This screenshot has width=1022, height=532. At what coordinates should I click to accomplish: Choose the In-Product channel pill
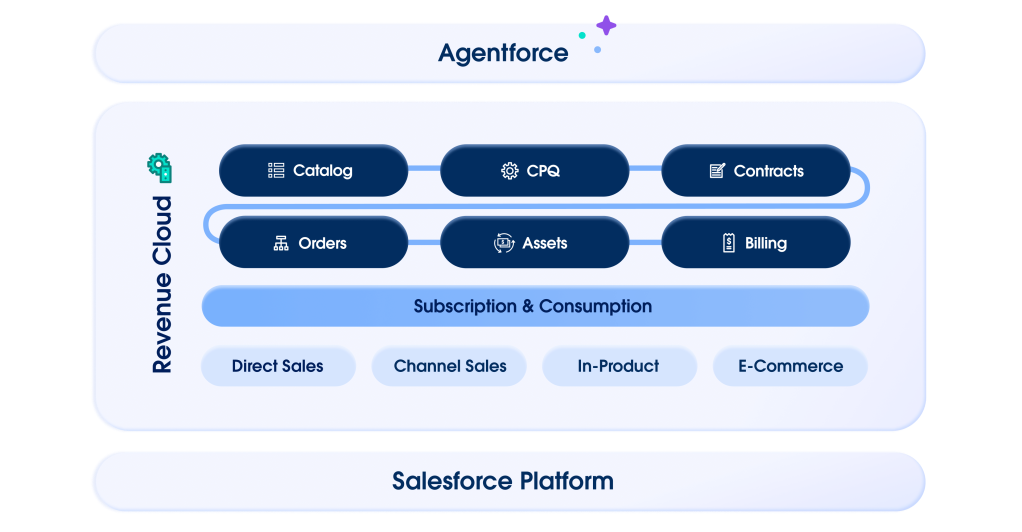tap(618, 366)
